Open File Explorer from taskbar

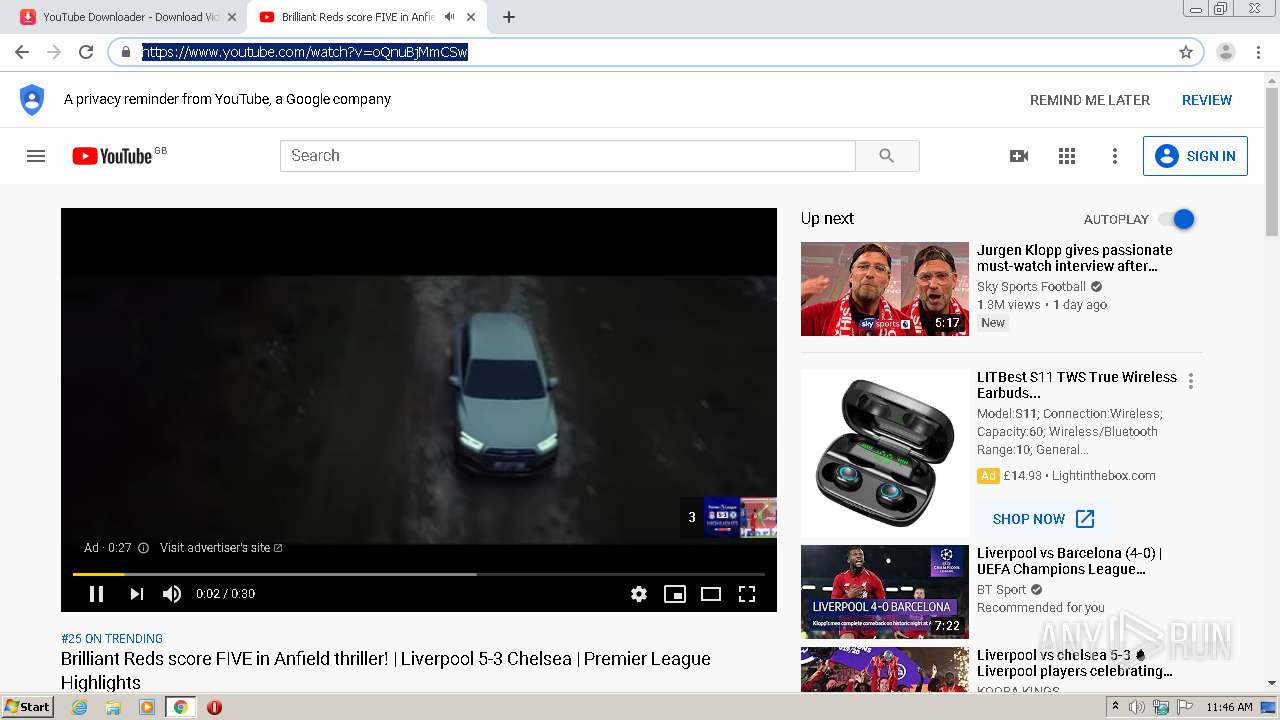pos(113,707)
